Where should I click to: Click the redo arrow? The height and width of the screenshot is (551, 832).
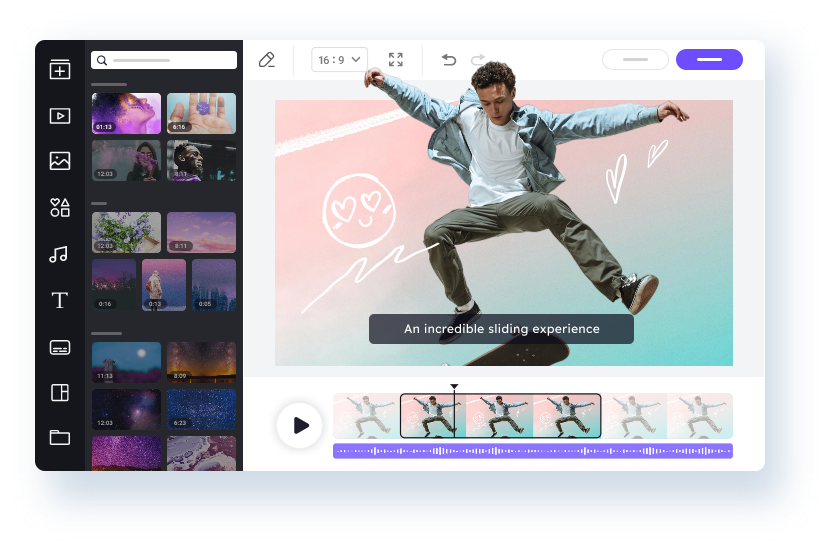(x=478, y=60)
